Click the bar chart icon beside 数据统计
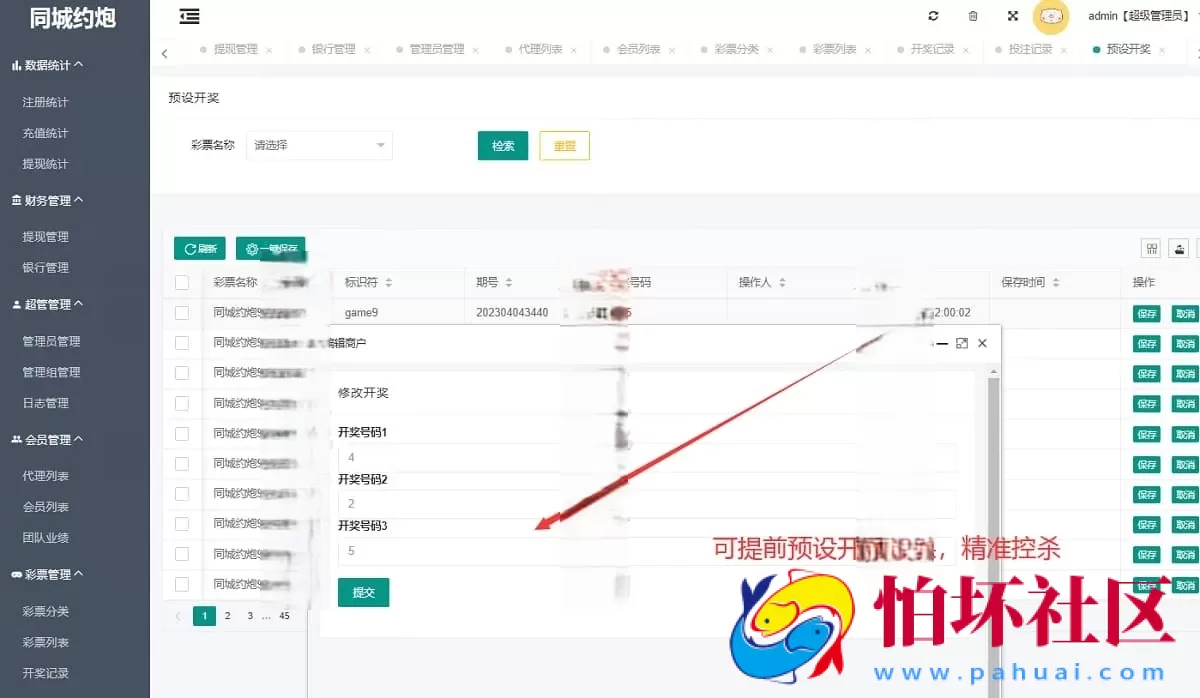1200x698 pixels. (14, 67)
